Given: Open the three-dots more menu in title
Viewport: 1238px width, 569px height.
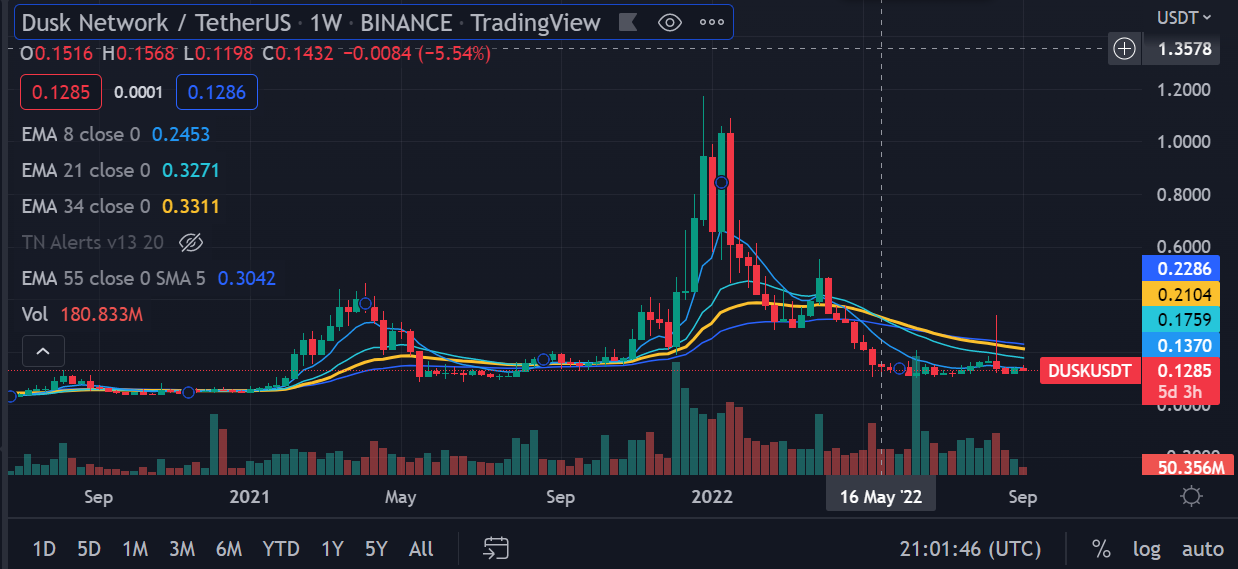Looking at the screenshot, I should (x=710, y=22).
